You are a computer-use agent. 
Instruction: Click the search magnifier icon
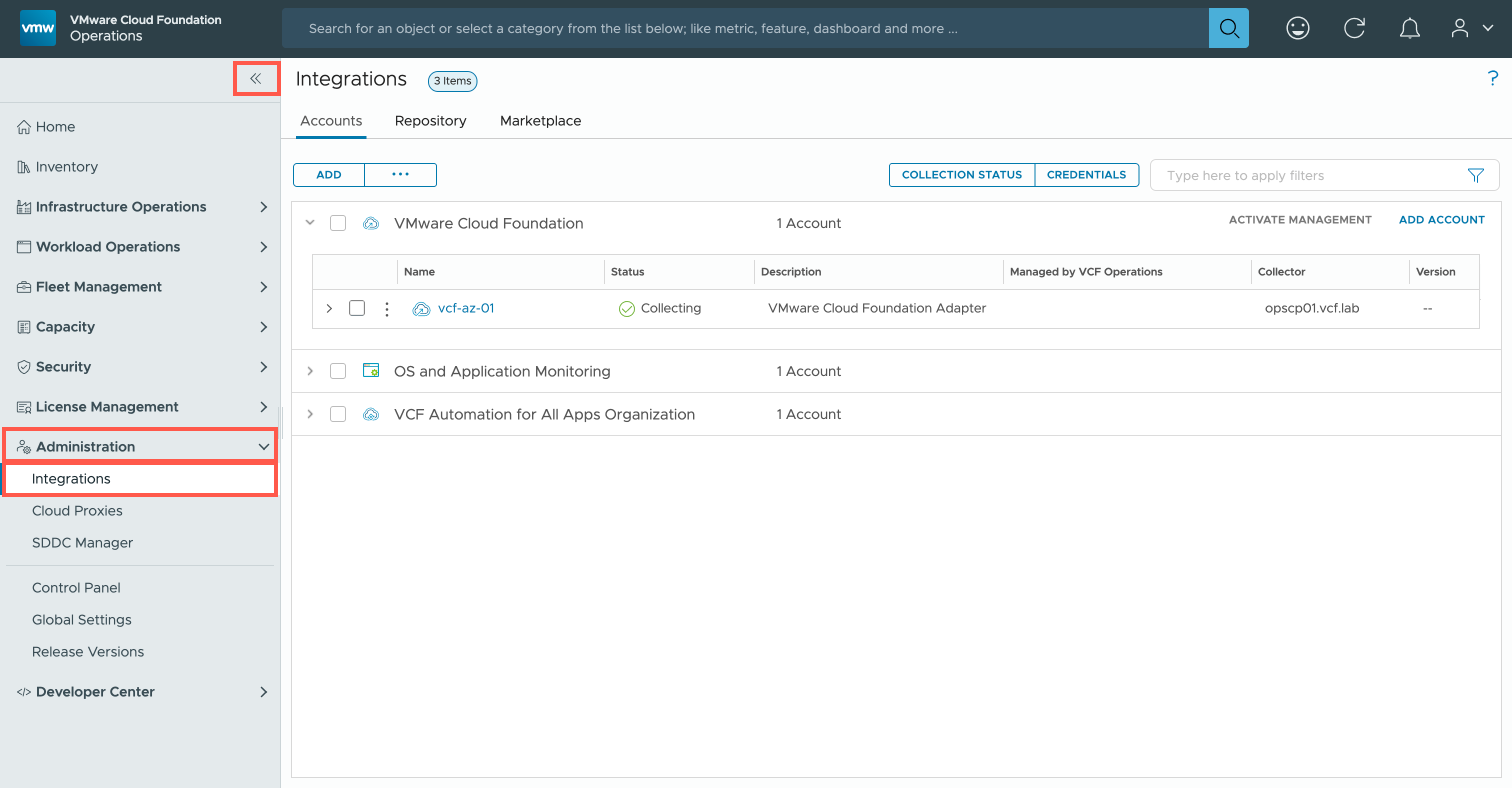pyautogui.click(x=1228, y=28)
